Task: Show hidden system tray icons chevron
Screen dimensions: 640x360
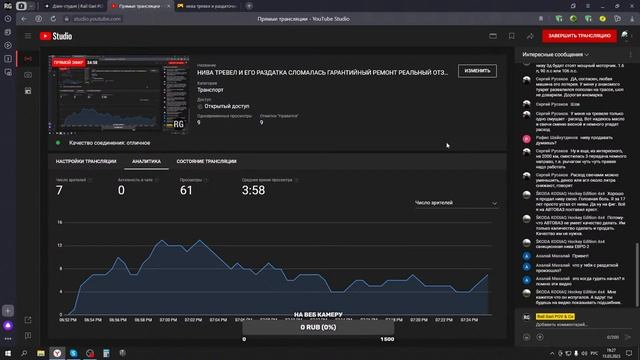Action: pos(552,353)
